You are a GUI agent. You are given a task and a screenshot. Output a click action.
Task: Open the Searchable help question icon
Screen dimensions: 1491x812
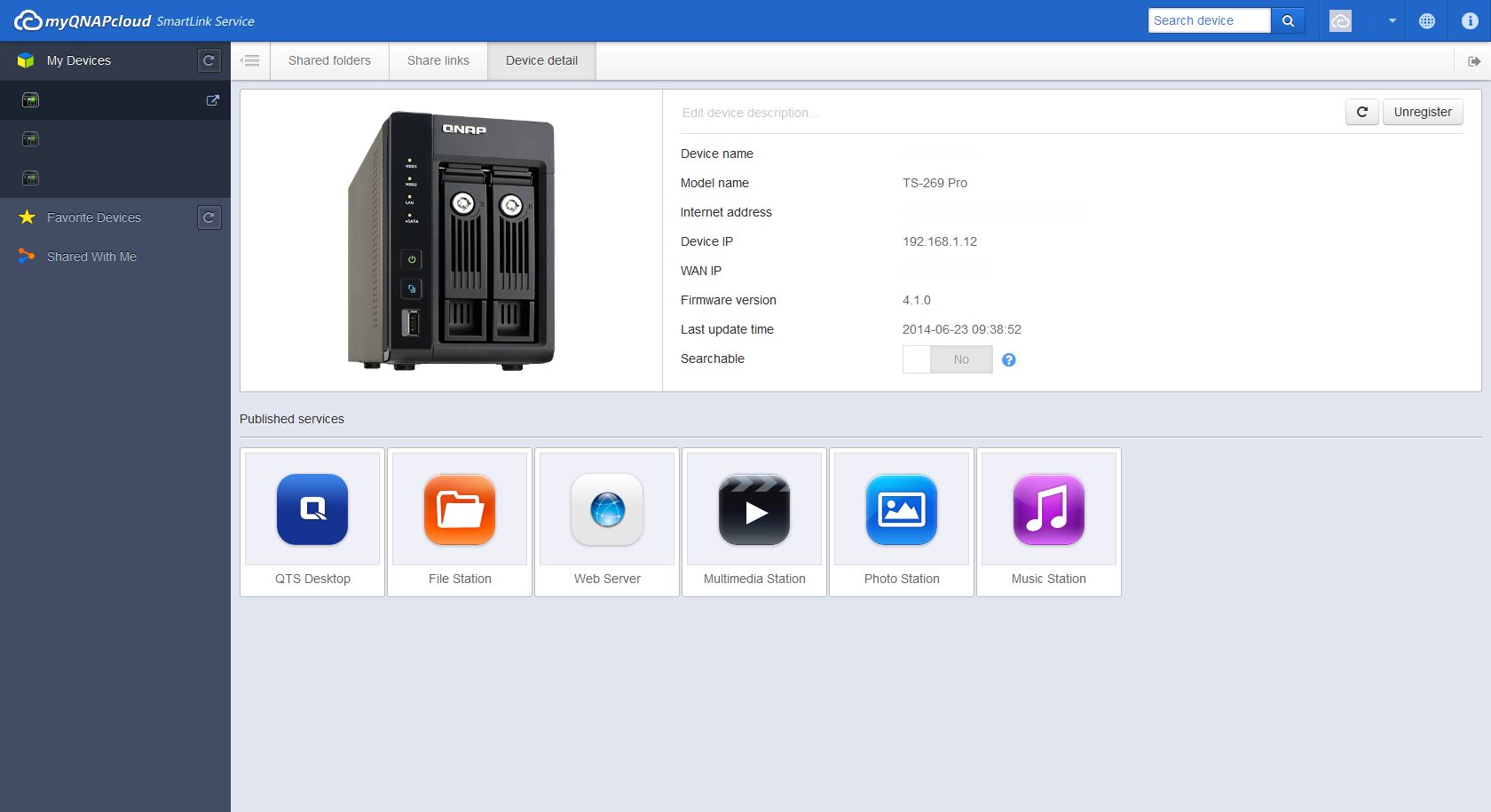tap(1009, 359)
